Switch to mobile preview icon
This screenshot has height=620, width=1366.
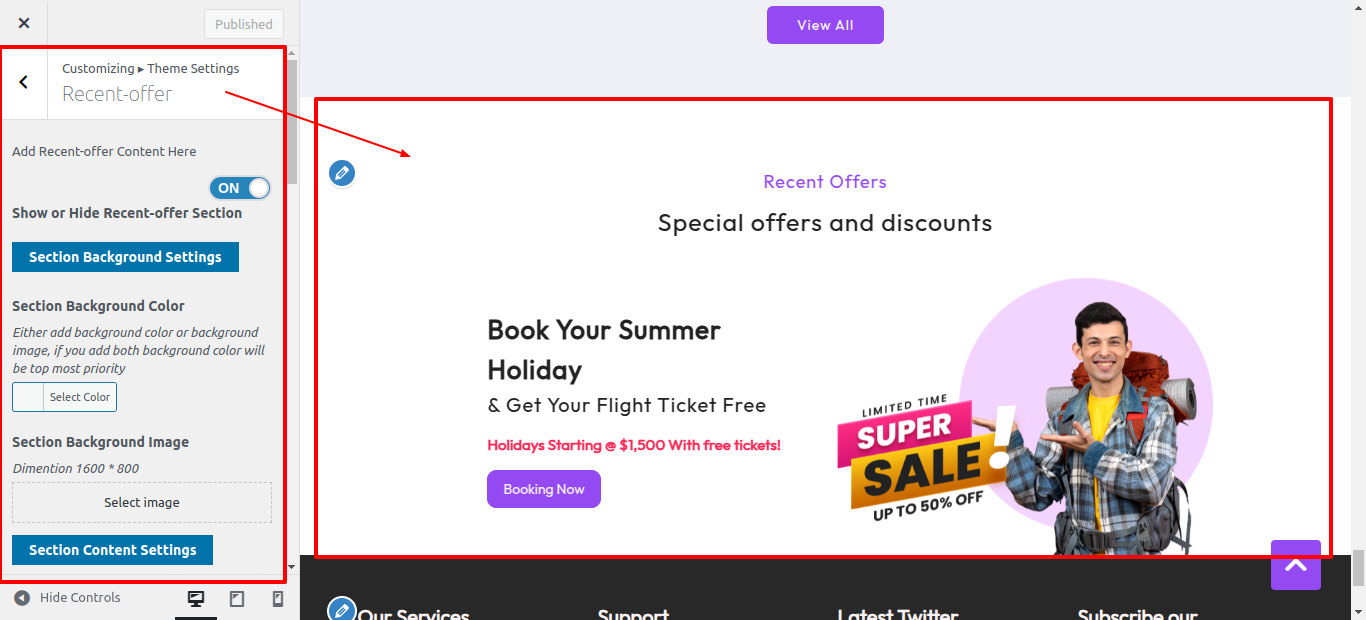278,598
